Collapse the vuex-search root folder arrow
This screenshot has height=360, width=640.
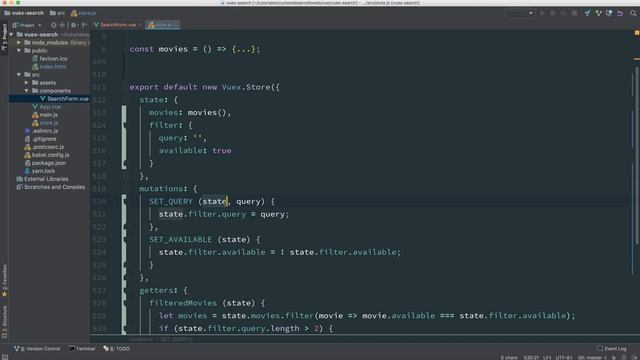click(x=11, y=35)
